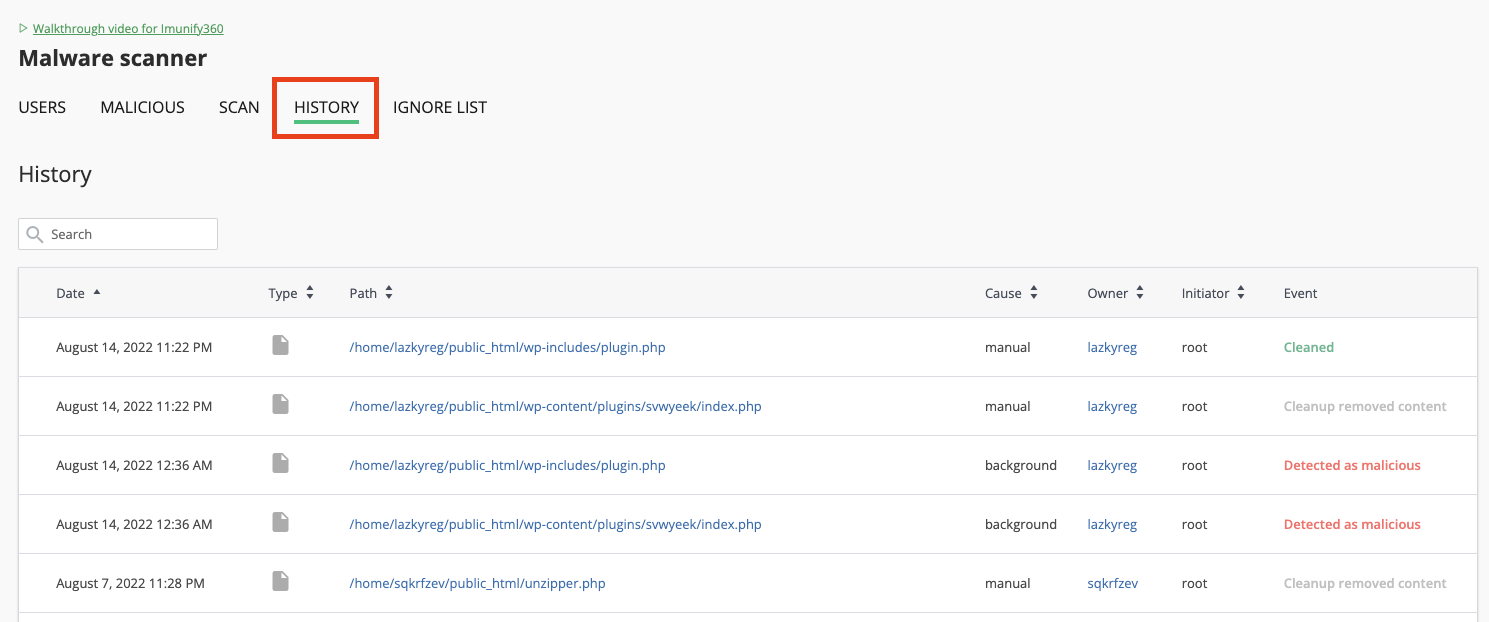This screenshot has width=1489, height=622.
Task: Open owner sqkrfzev link
Action: (1112, 583)
